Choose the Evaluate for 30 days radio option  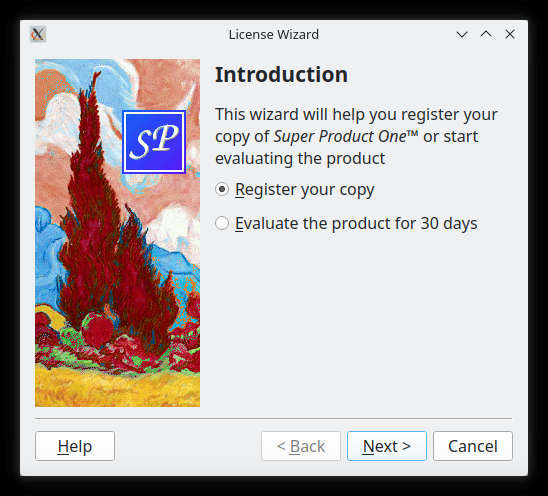click(x=222, y=223)
